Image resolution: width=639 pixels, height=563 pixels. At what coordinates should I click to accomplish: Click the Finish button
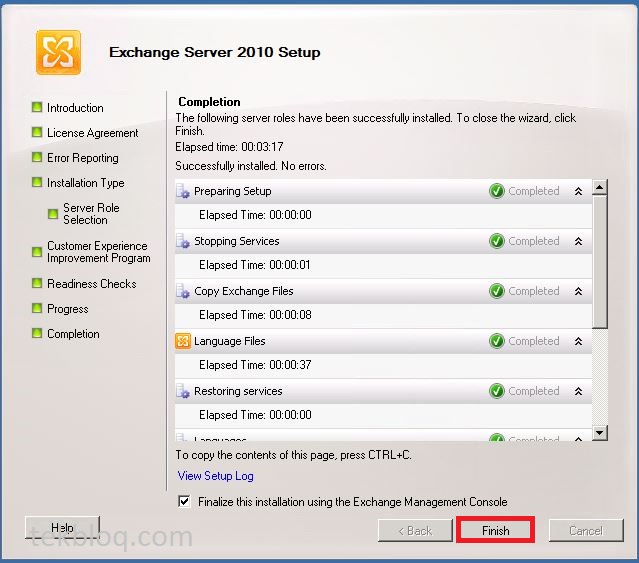[x=496, y=530]
